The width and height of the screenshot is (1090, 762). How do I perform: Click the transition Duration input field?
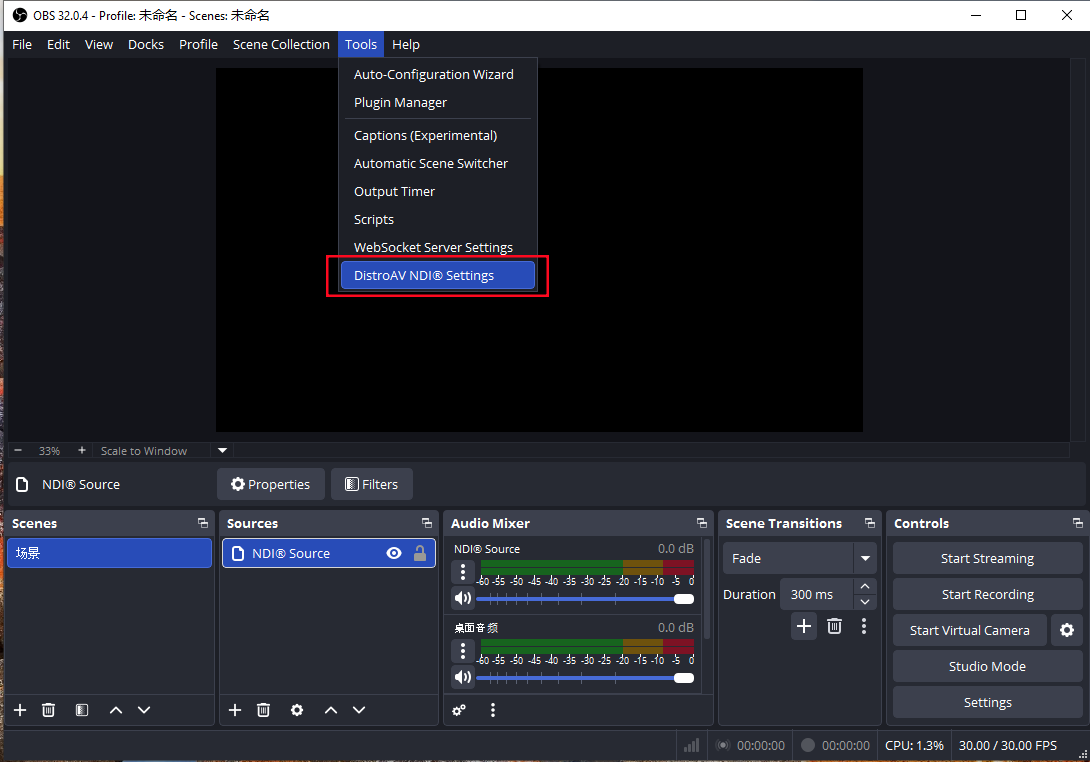[815, 594]
